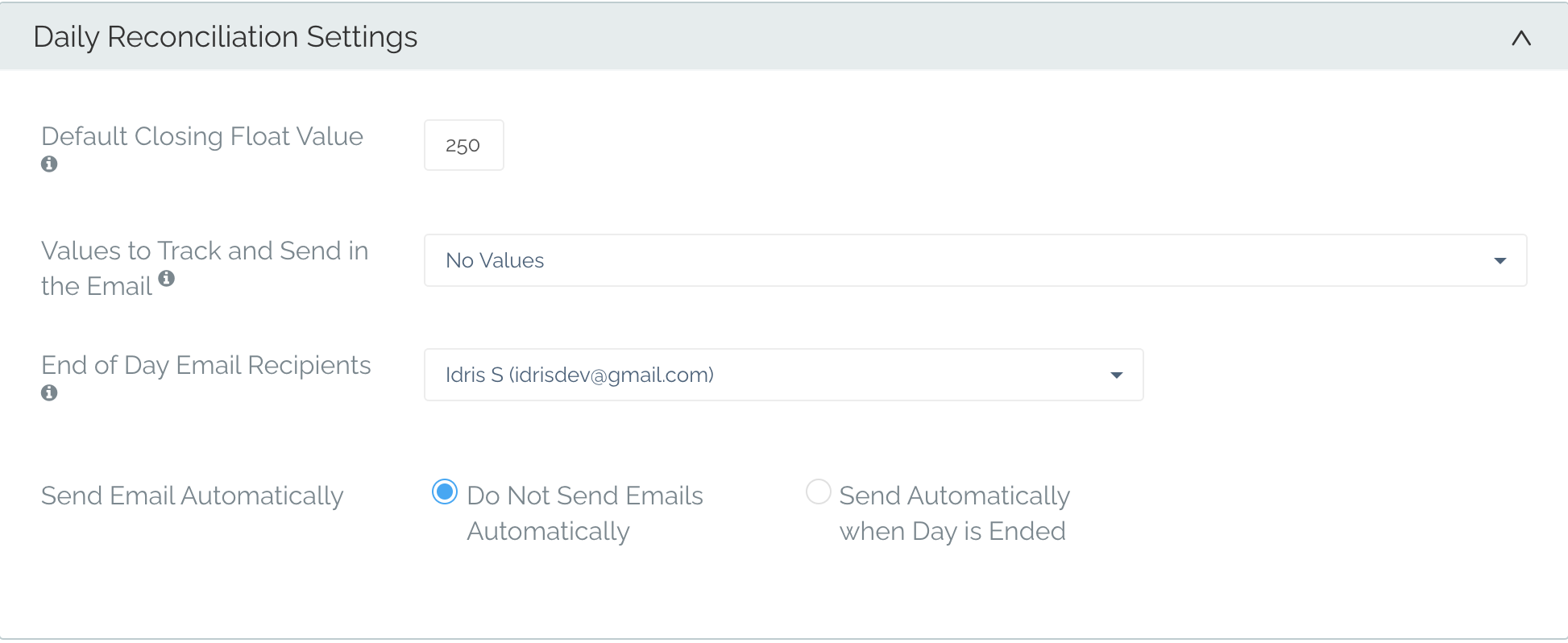Click the arrow on email recipients selector

(1117, 375)
